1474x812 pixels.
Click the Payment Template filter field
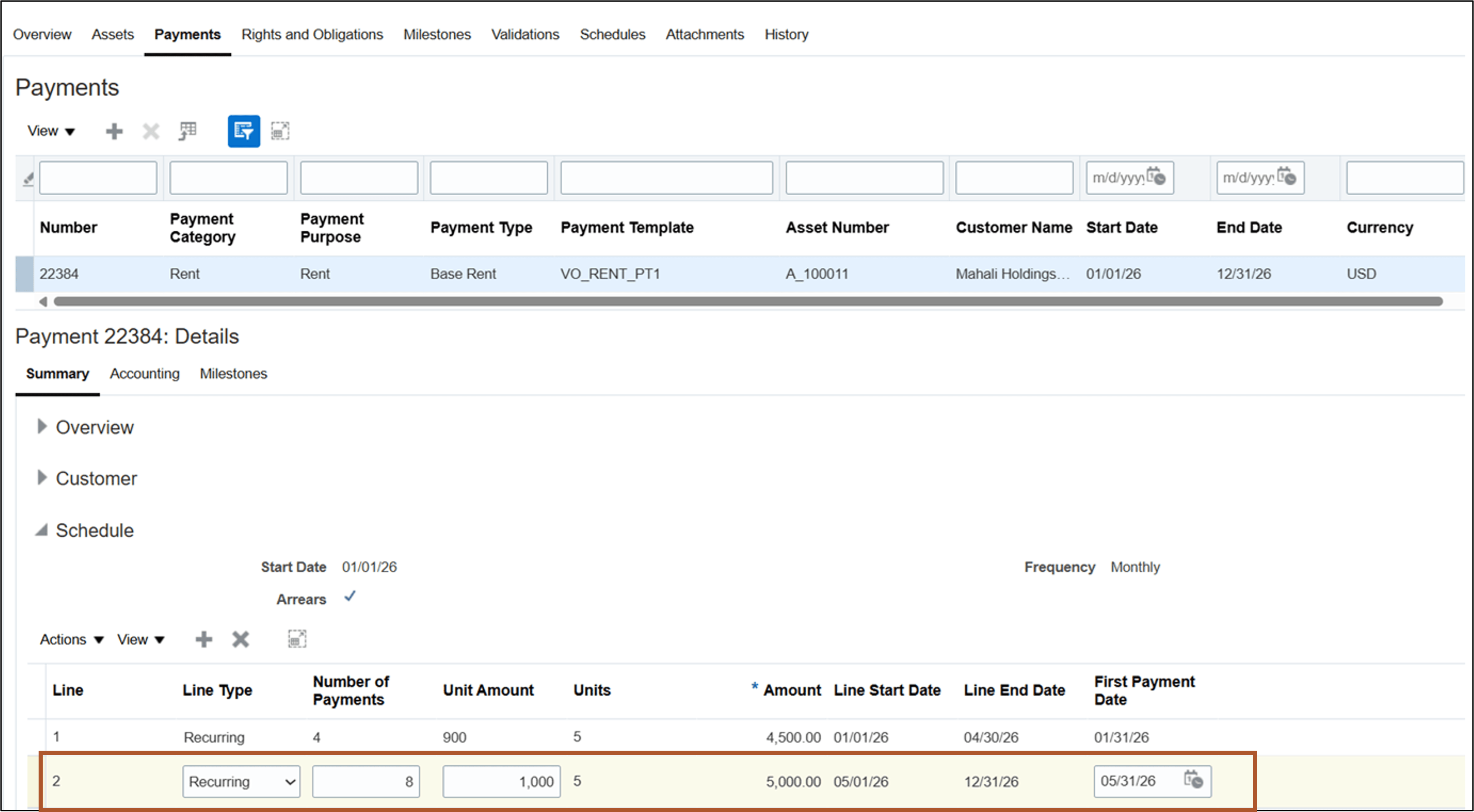coord(667,178)
